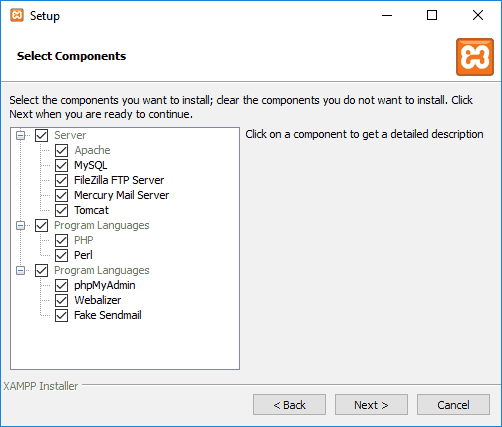Select the Apache tree item label
Viewport: 502px width, 427px height.
(x=92, y=150)
